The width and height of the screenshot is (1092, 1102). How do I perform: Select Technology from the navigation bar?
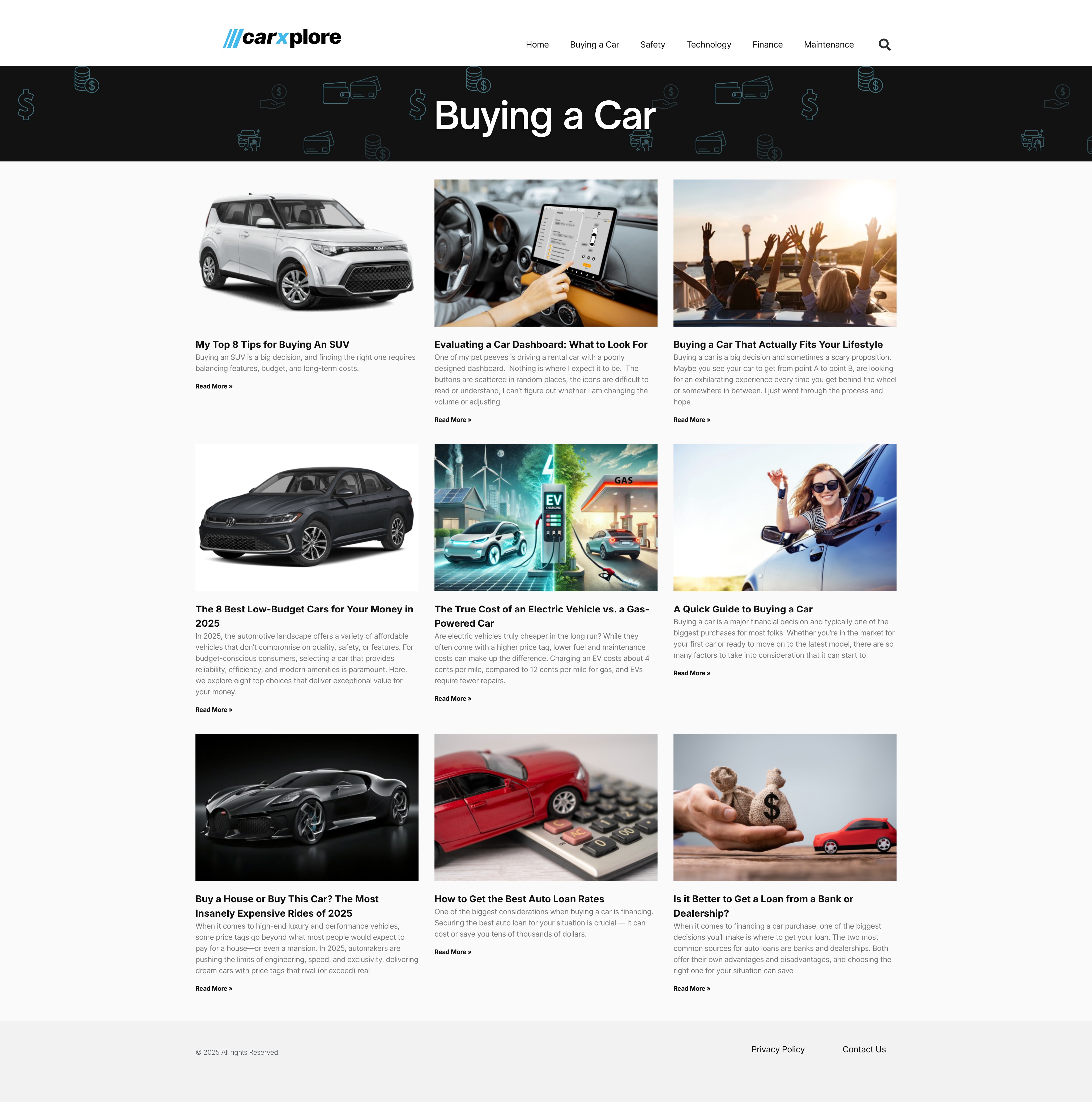pyautogui.click(x=709, y=45)
